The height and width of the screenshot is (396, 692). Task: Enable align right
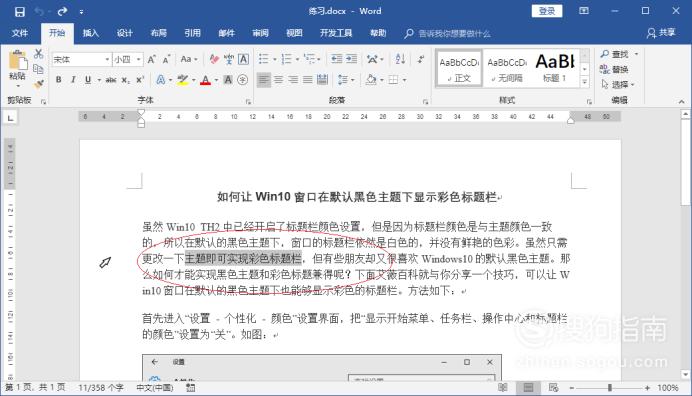[x=293, y=80]
